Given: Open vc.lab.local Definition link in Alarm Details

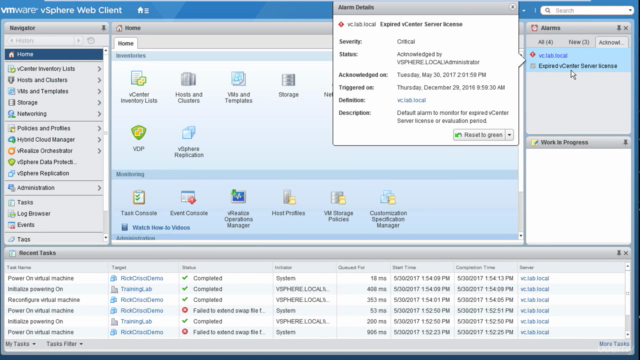Looking at the screenshot, I should pyautogui.click(x=411, y=100).
